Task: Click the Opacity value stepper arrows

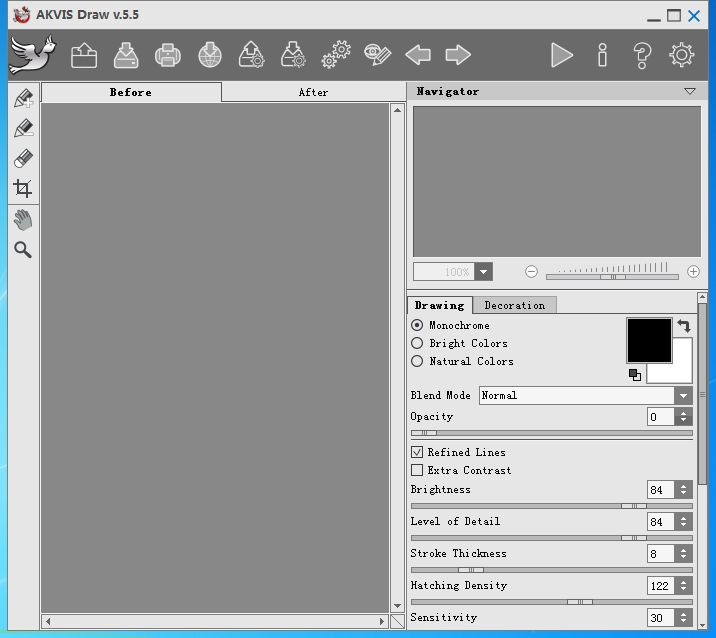Action: pyautogui.click(x=683, y=417)
